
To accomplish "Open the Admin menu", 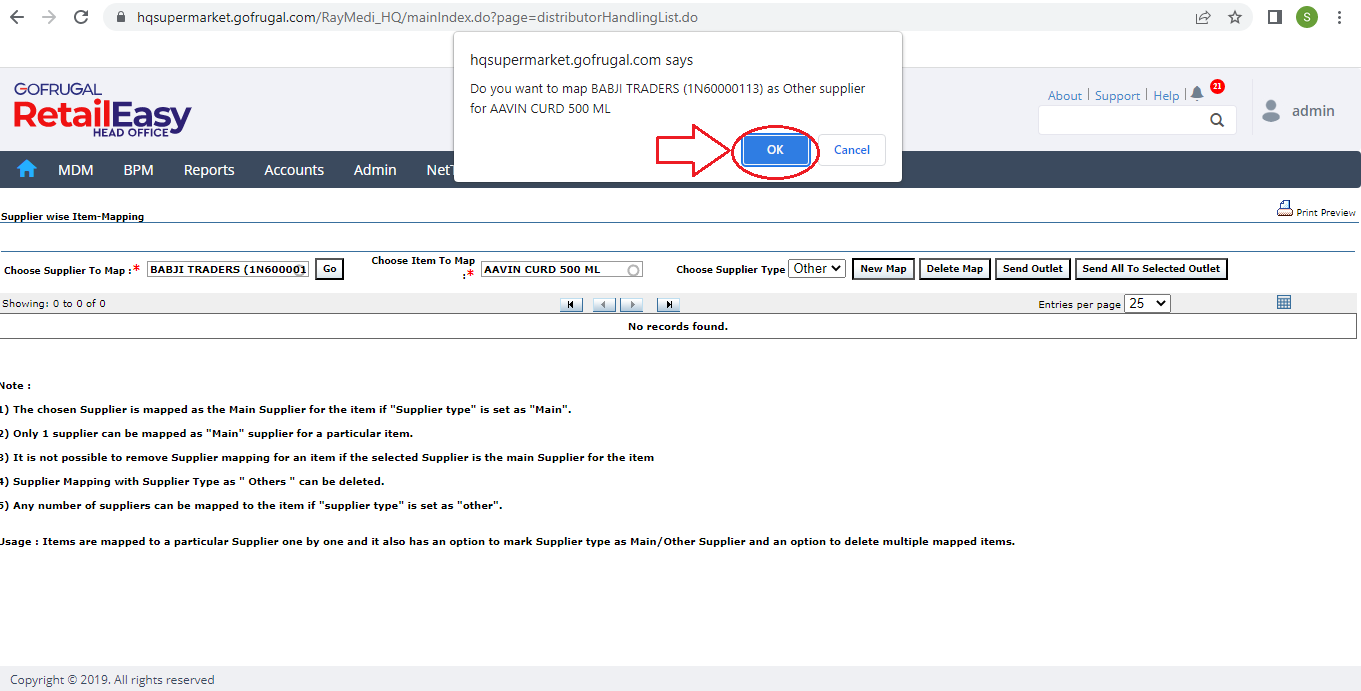I will (375, 170).
